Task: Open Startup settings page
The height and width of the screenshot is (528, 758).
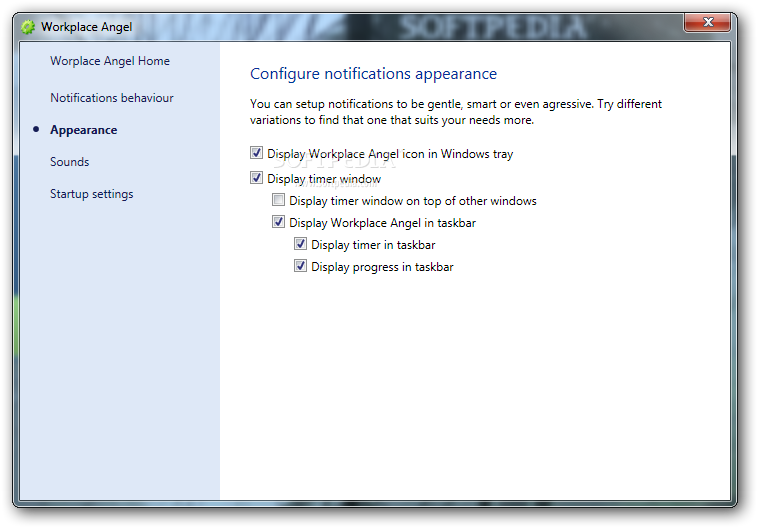Action: point(91,194)
